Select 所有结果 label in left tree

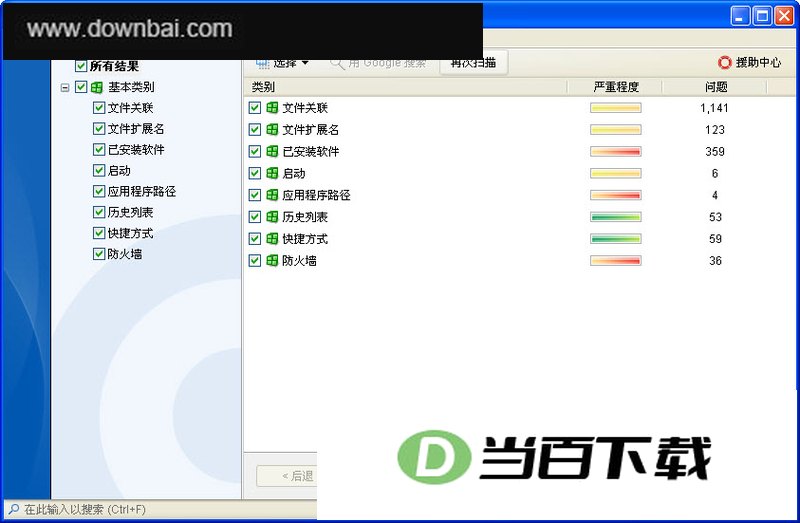pyautogui.click(x=114, y=66)
